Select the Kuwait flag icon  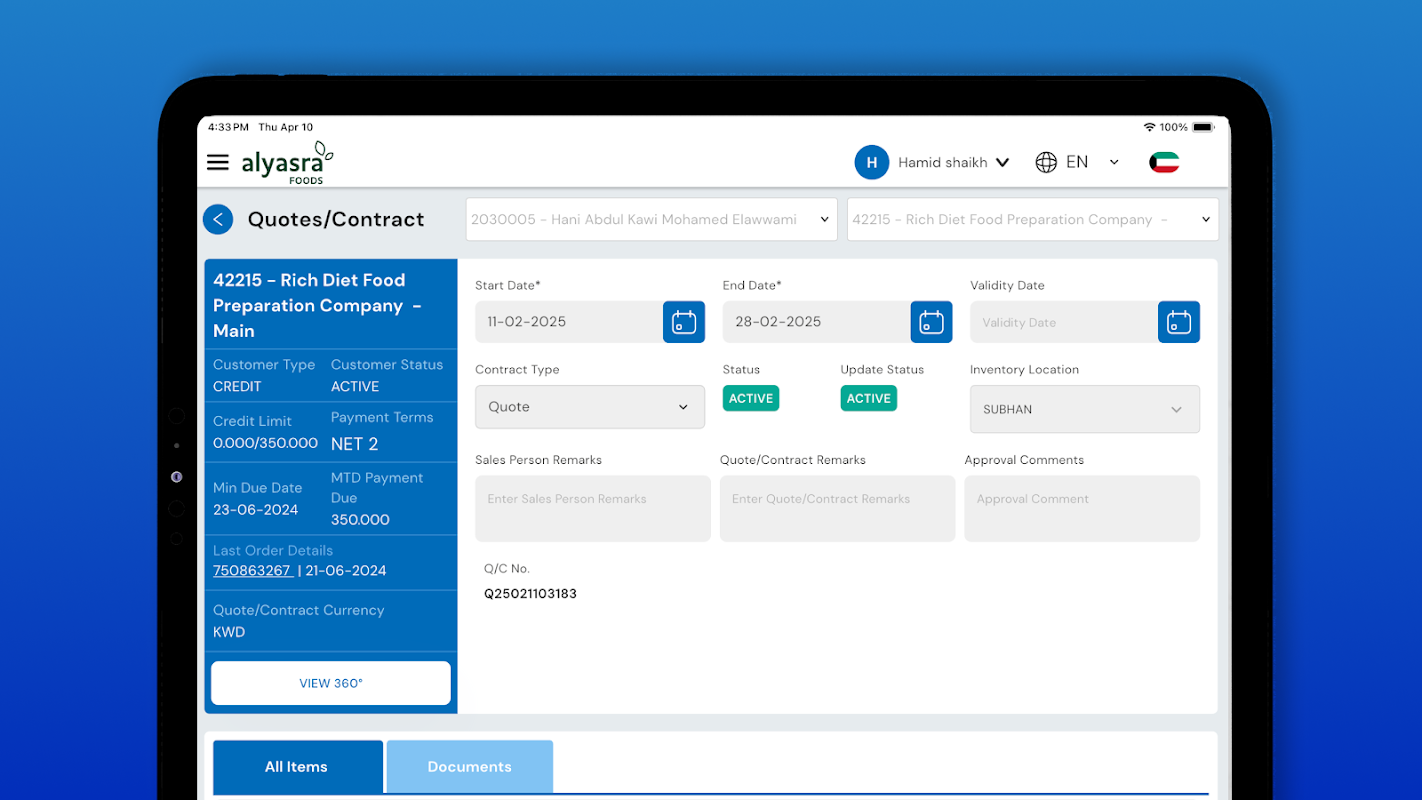coord(1164,162)
